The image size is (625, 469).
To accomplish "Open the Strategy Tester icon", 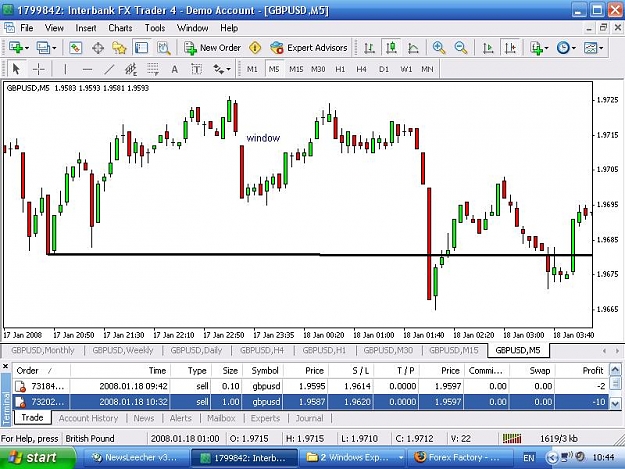I will 163,48.
